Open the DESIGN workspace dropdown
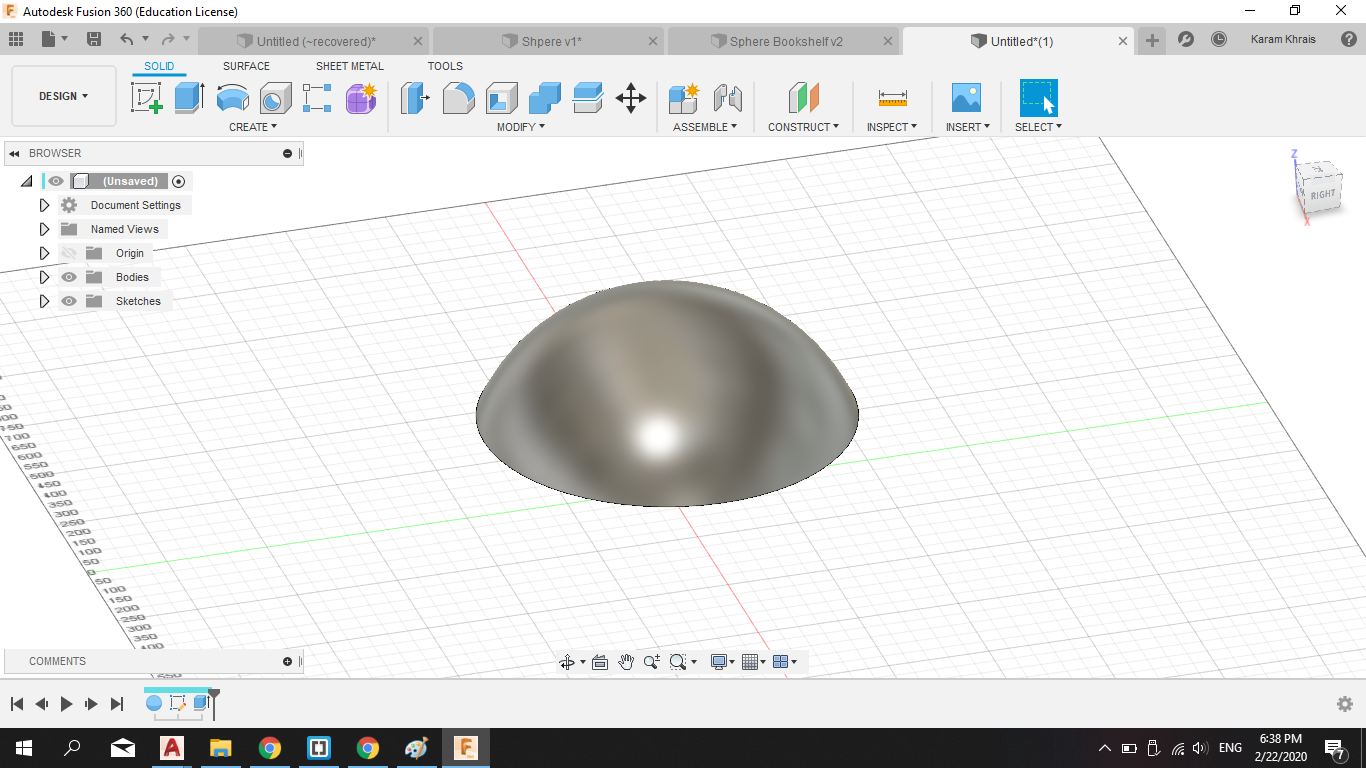1366x768 pixels. click(64, 96)
